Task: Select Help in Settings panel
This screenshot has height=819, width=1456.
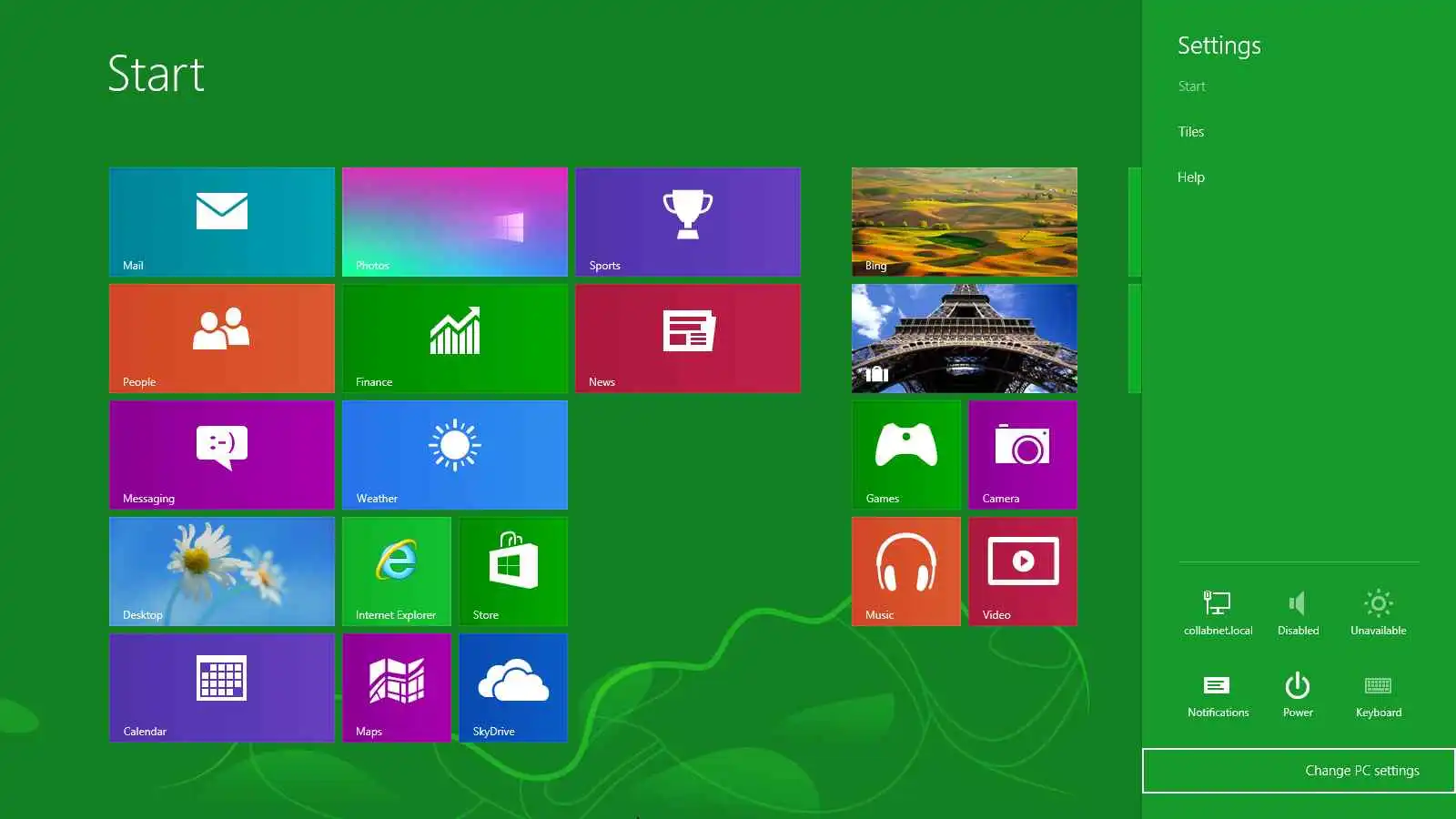Action: pos(1190,177)
